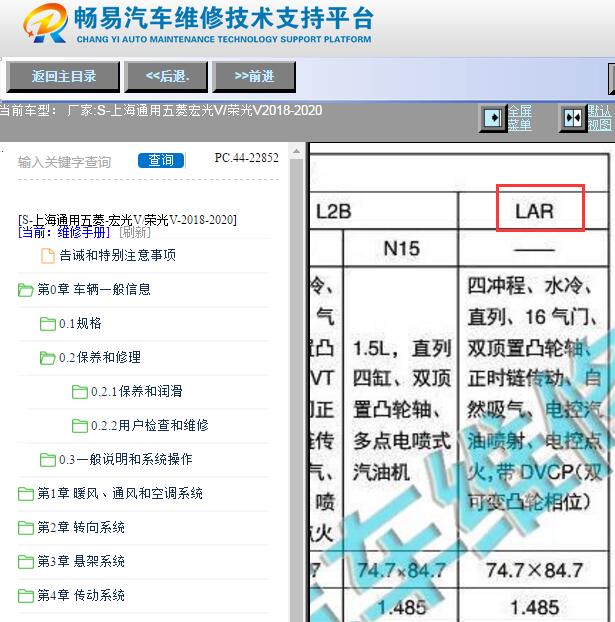Screen dimensions: 615x622
Task: Click folder icon of 第3章 悬架系统
Action: pos(26,562)
